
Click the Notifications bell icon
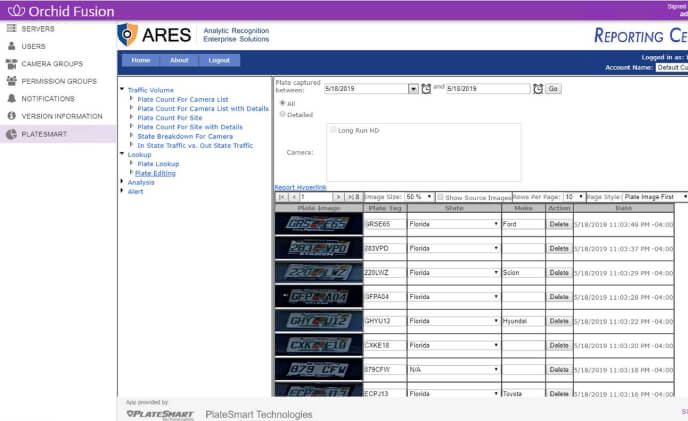coord(11,99)
